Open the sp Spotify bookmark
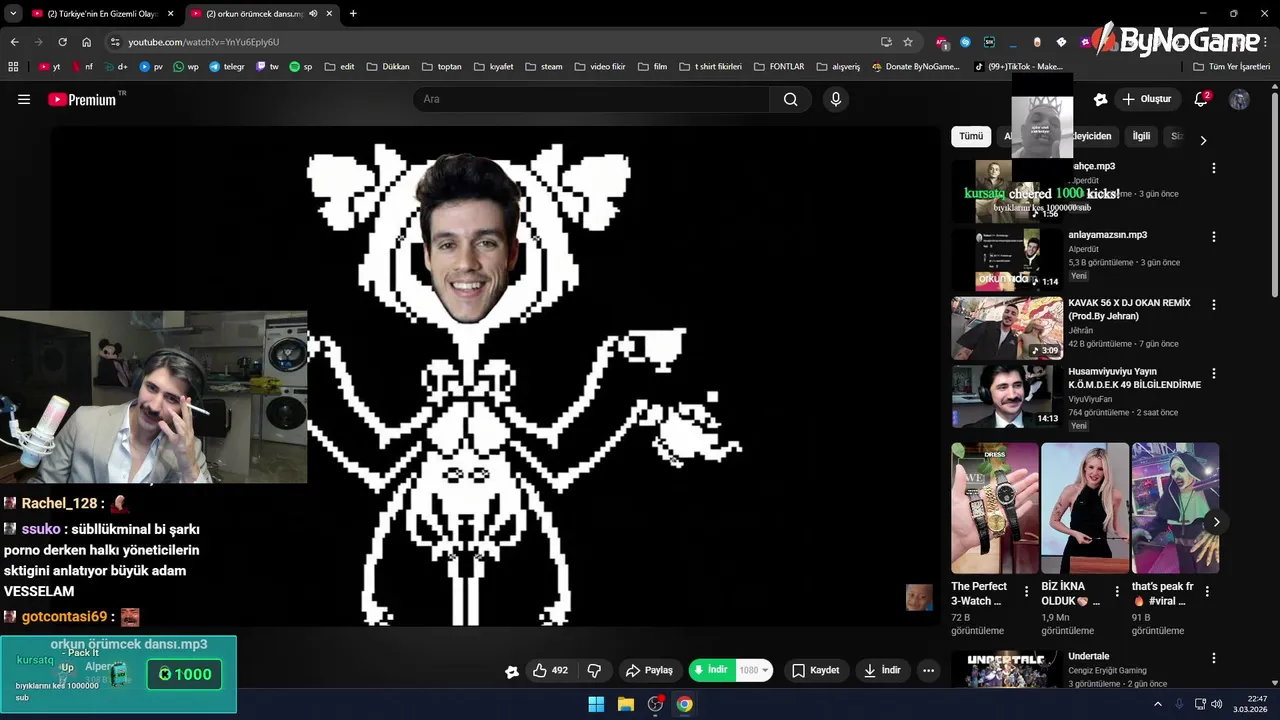This screenshot has height=720, width=1280. click(301, 67)
